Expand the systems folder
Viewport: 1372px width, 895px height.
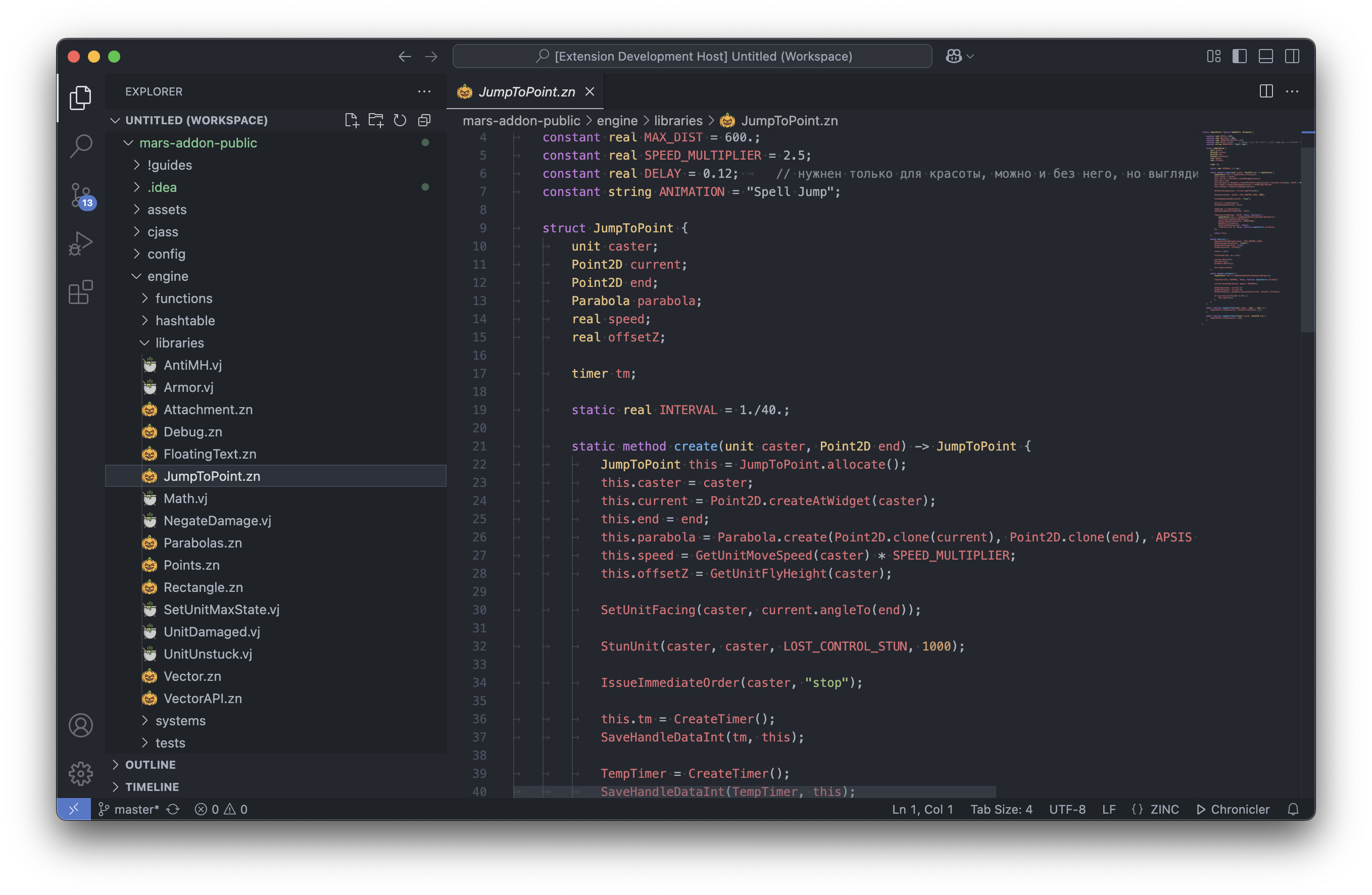click(180, 720)
